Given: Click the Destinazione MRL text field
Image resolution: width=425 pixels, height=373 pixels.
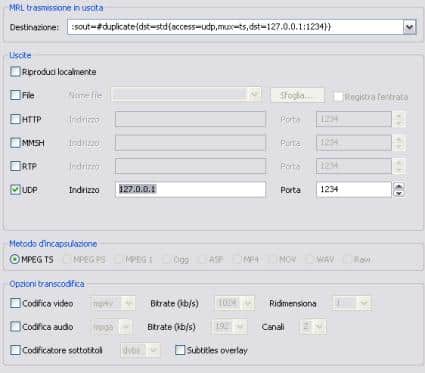Looking at the screenshot, I should coord(235,27).
